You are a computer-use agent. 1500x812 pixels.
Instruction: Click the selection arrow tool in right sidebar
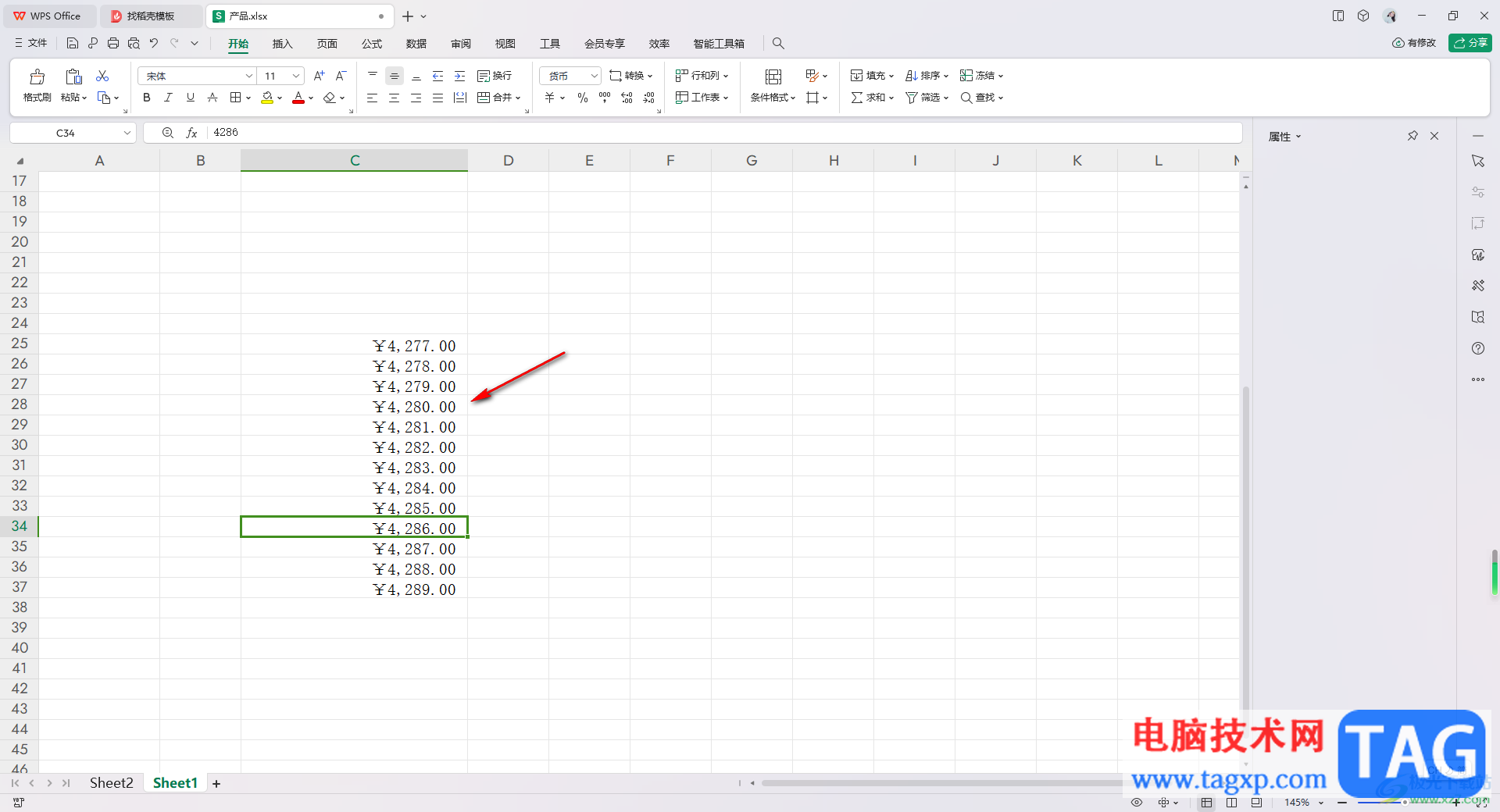pos(1478,161)
